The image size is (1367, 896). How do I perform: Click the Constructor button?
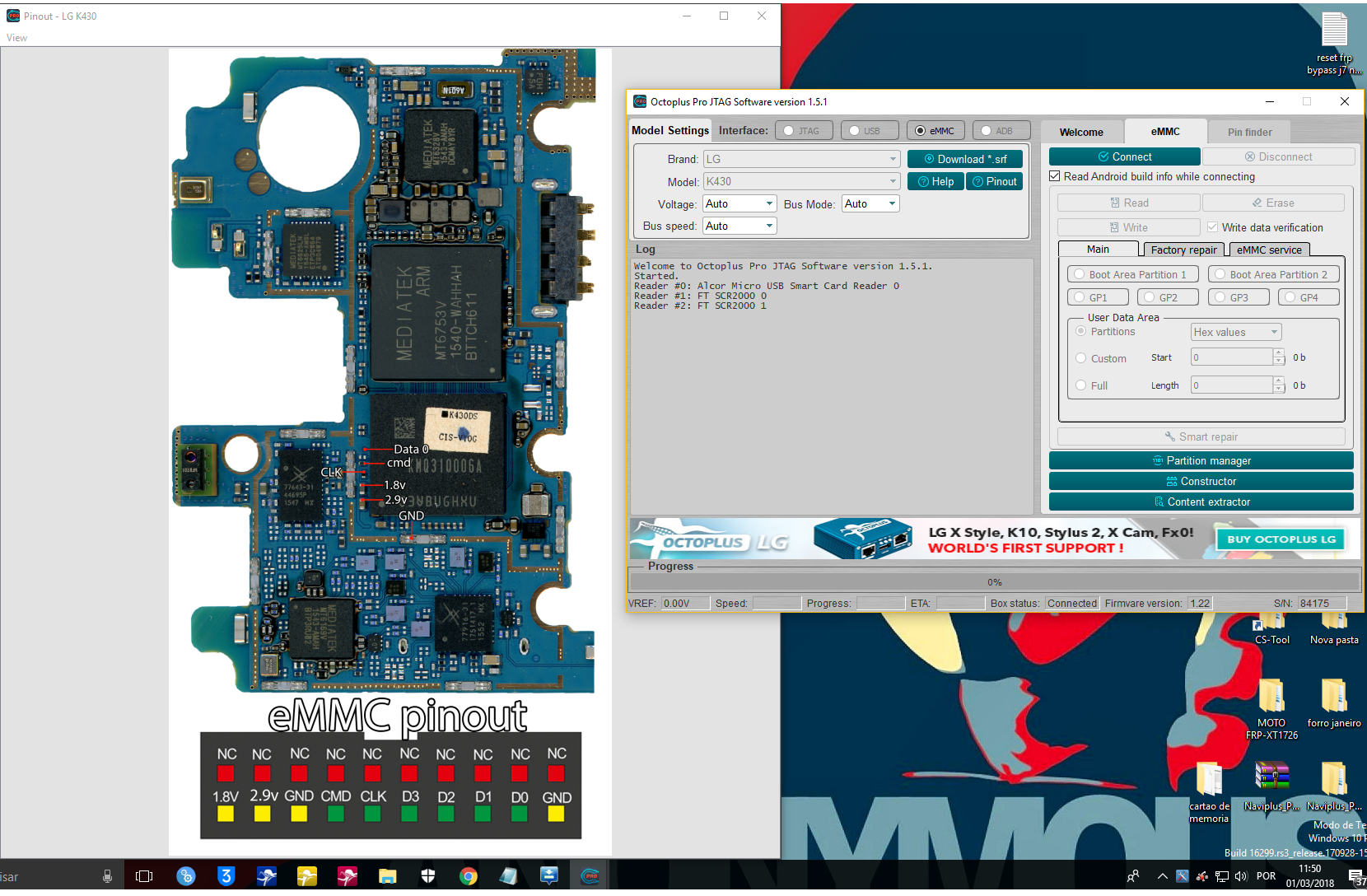tap(1201, 481)
